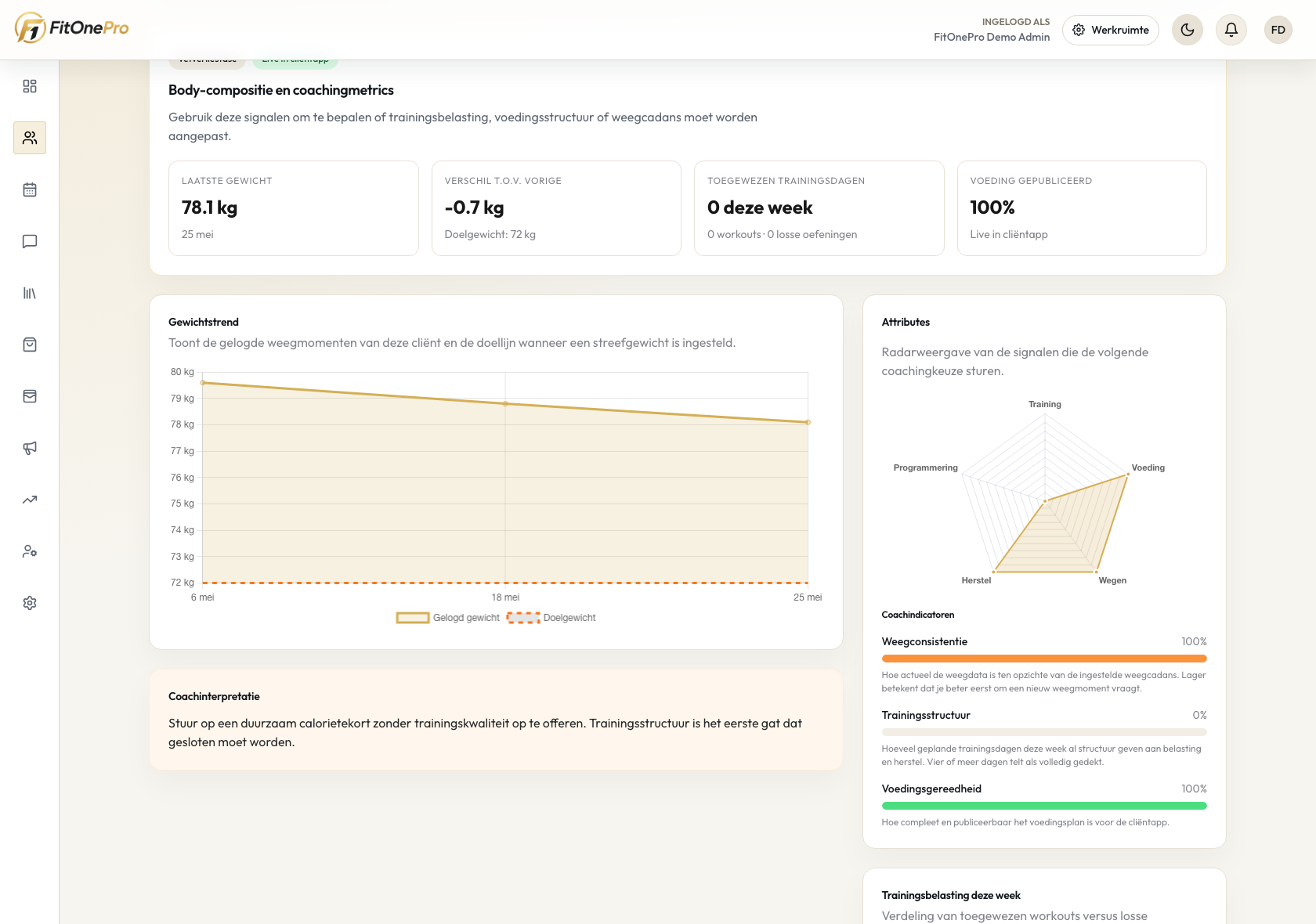
Task: Click the Voeding point on radar chart
Action: click(1127, 475)
